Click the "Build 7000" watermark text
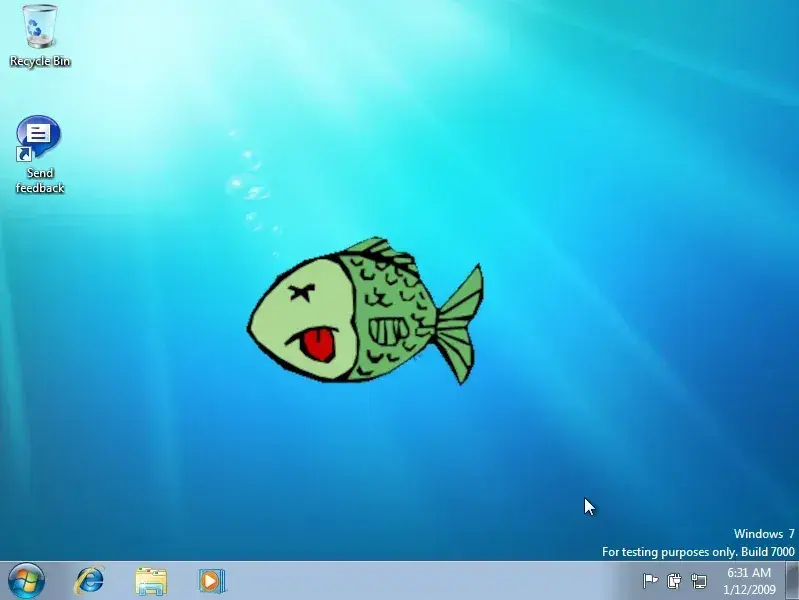Screen dimensions: 799x600 (x=766, y=552)
